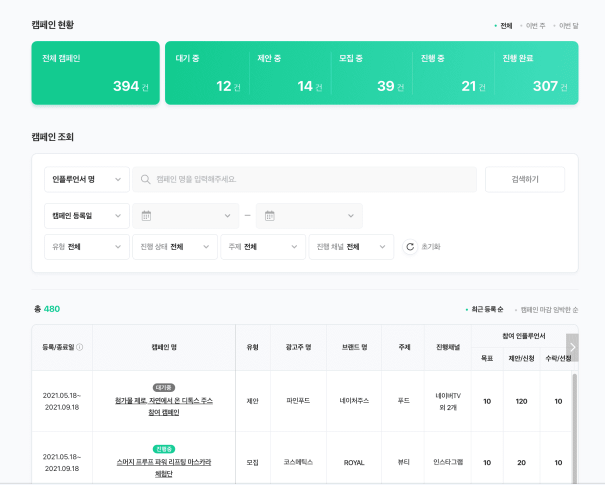
Task: Click the 캠페인 명 search input field
Action: [x=304, y=179]
